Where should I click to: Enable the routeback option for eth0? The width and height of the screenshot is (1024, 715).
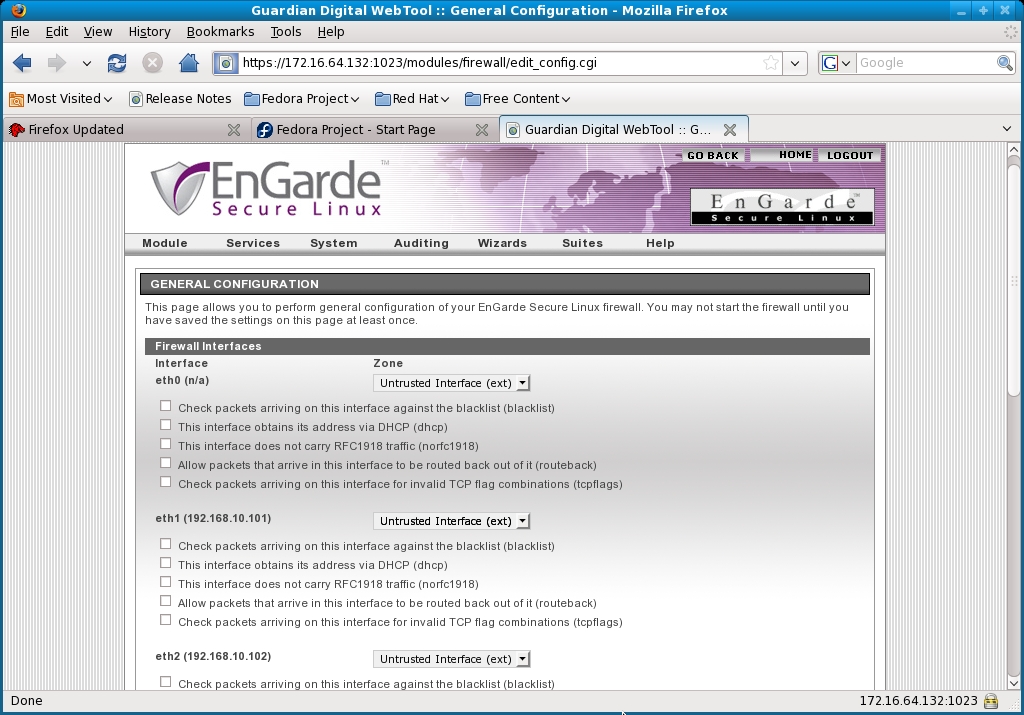point(165,463)
